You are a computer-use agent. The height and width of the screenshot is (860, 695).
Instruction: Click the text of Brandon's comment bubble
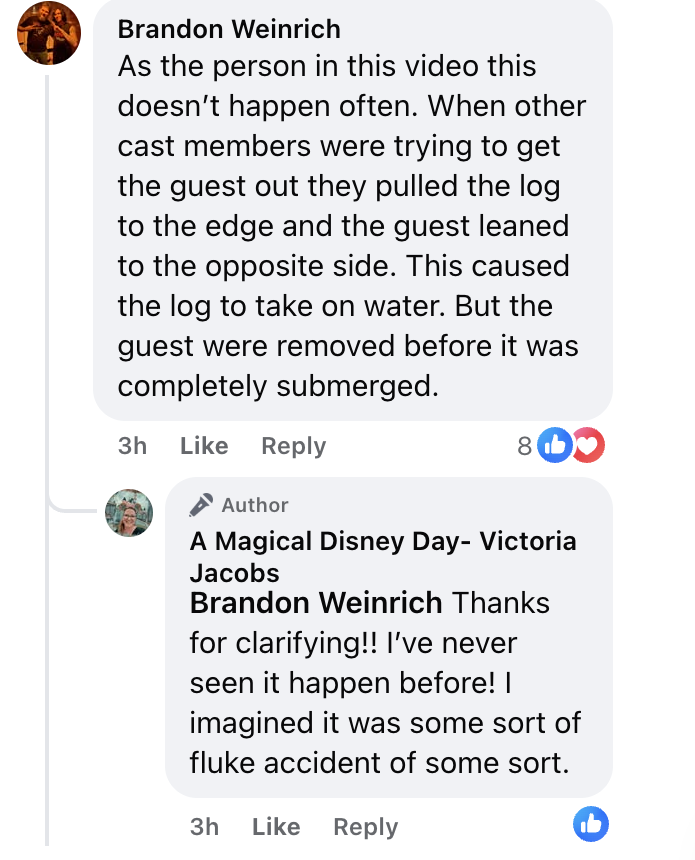(350, 226)
